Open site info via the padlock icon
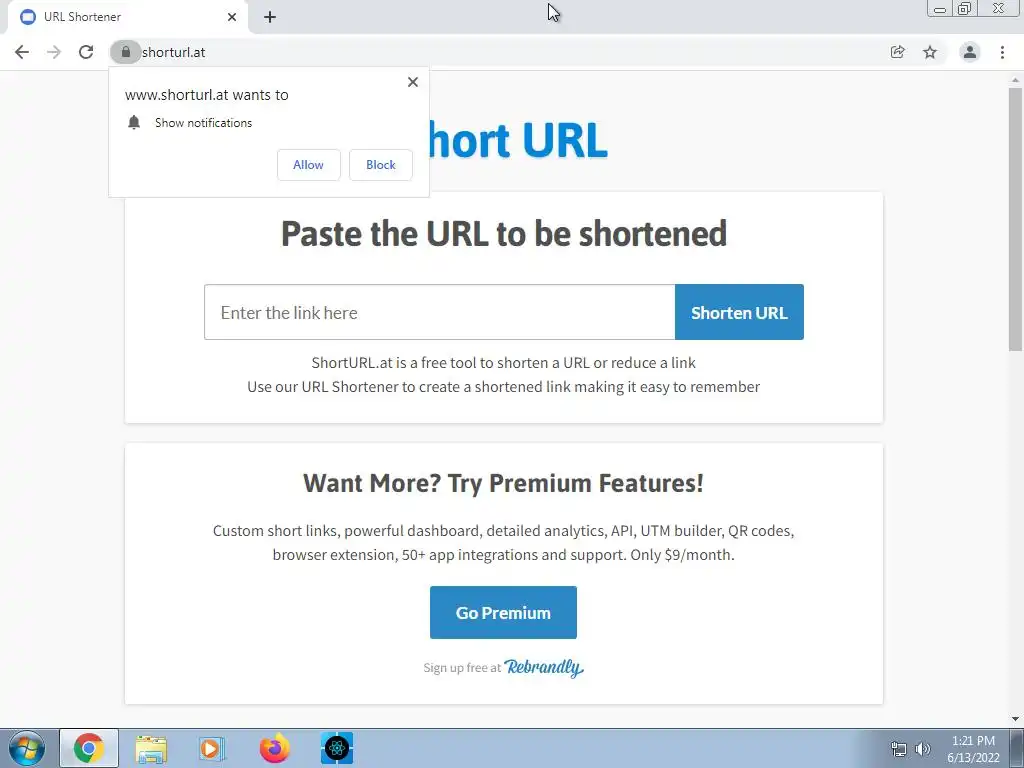This screenshot has height=768, width=1024. point(125,52)
